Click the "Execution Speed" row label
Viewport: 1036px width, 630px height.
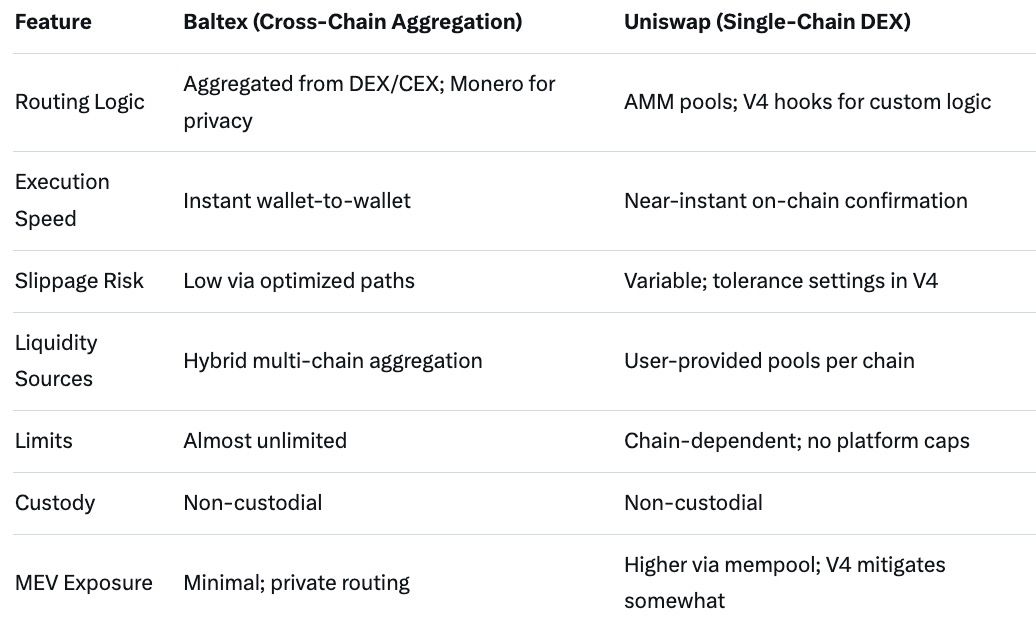point(62,200)
